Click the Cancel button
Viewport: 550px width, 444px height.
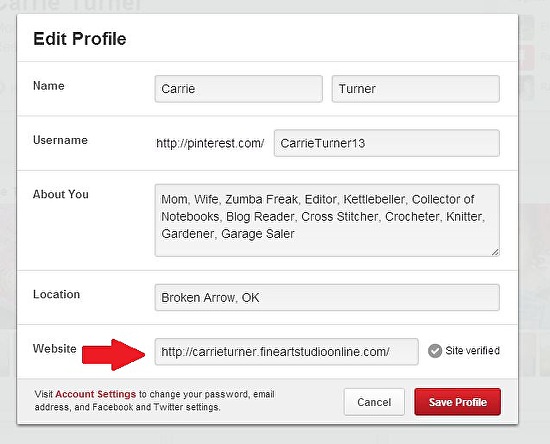374,402
